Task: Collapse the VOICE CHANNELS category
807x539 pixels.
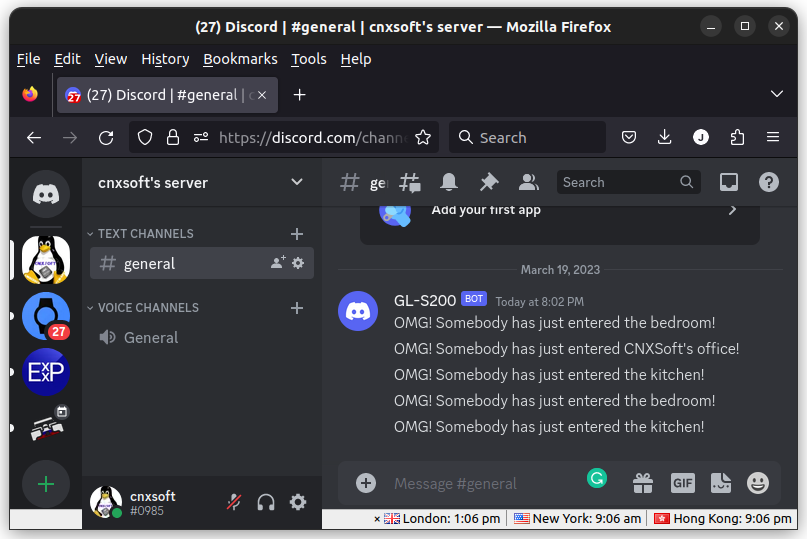Action: click(143, 308)
